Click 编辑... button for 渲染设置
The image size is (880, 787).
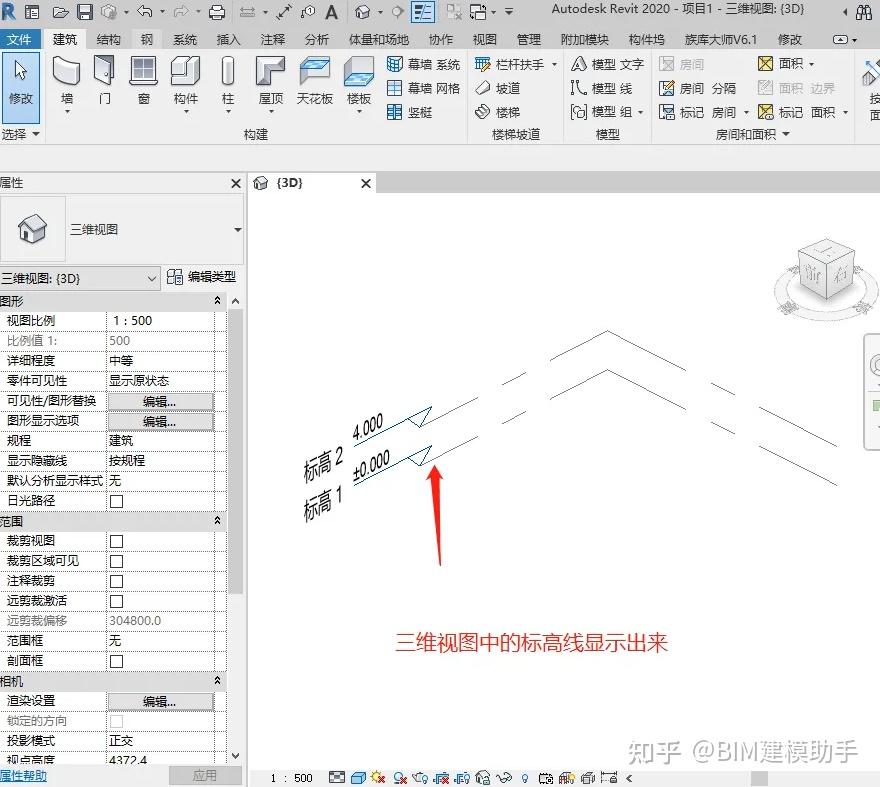pos(160,702)
